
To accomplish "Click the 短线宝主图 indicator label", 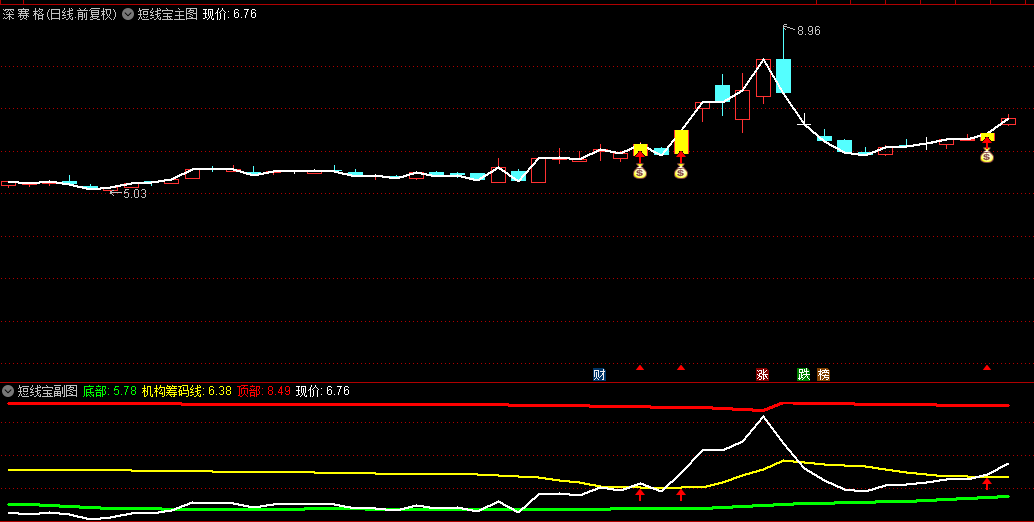I will pos(167,14).
